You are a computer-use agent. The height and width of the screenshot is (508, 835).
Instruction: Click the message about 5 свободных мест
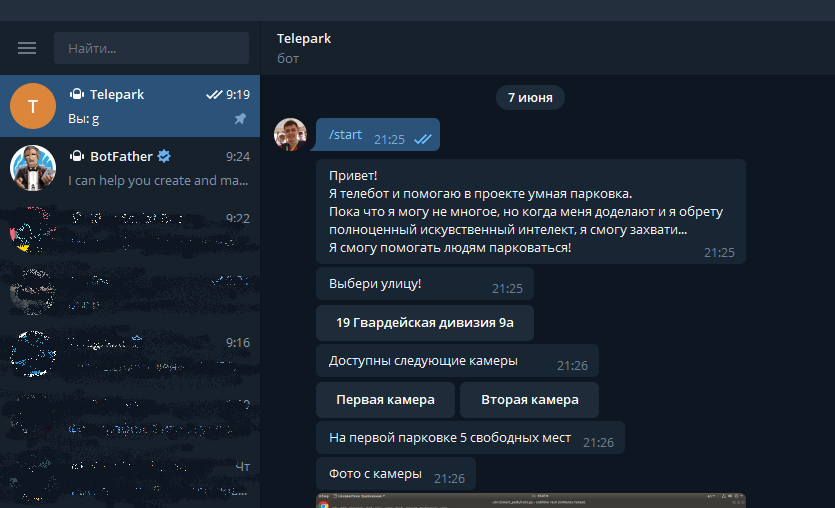click(470, 438)
